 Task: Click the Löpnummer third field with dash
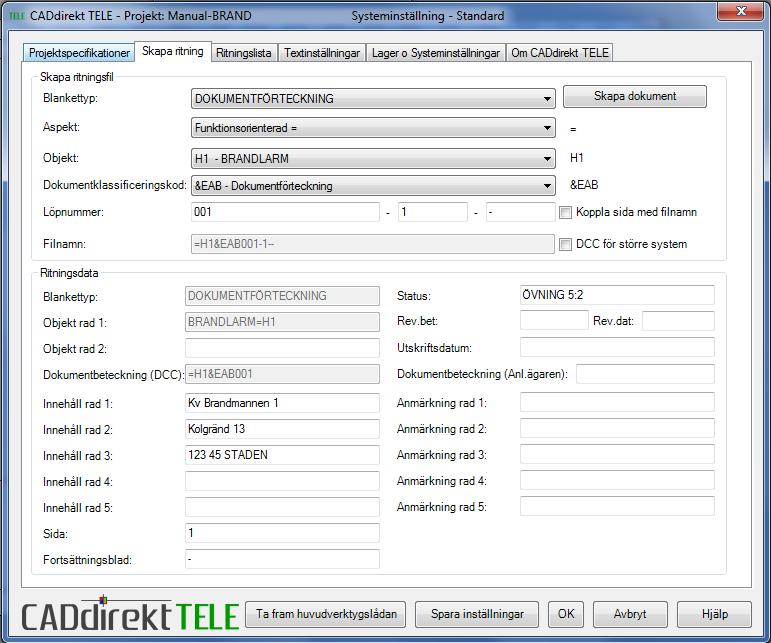521,212
